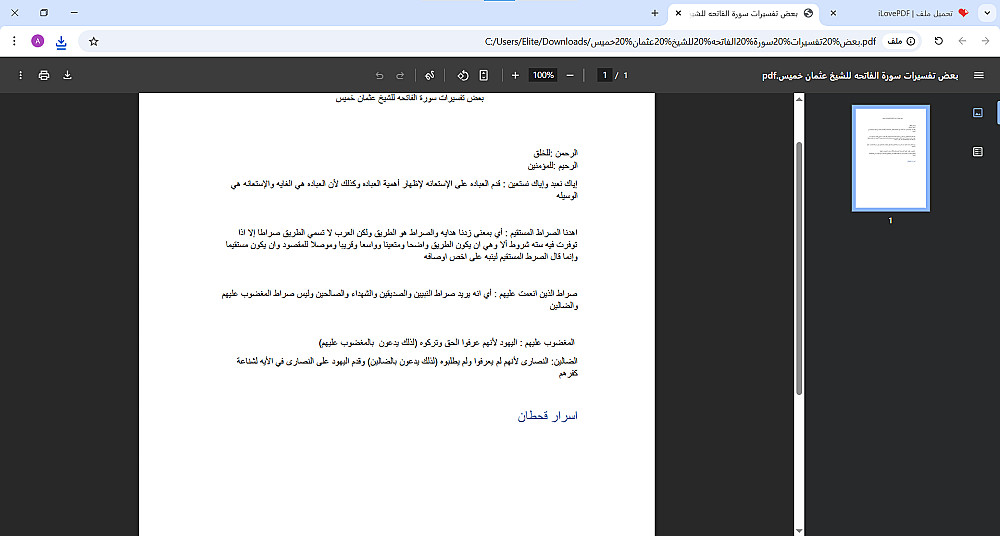Viewport: 1000px width, 536px height.
Task: Click the PDF file name title in the viewer toolbar
Action: pyautogui.click(x=860, y=75)
